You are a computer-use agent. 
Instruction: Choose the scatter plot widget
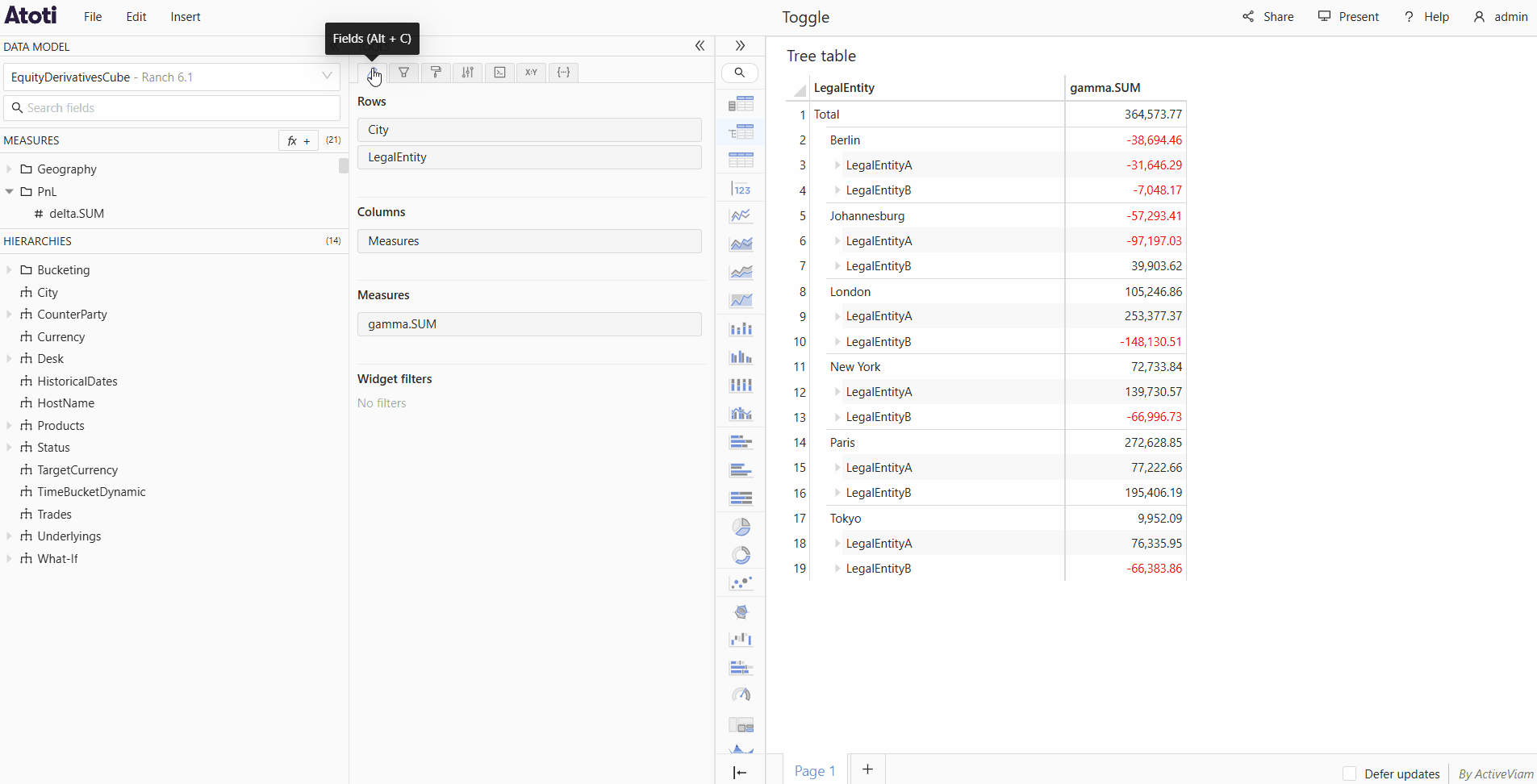(741, 582)
